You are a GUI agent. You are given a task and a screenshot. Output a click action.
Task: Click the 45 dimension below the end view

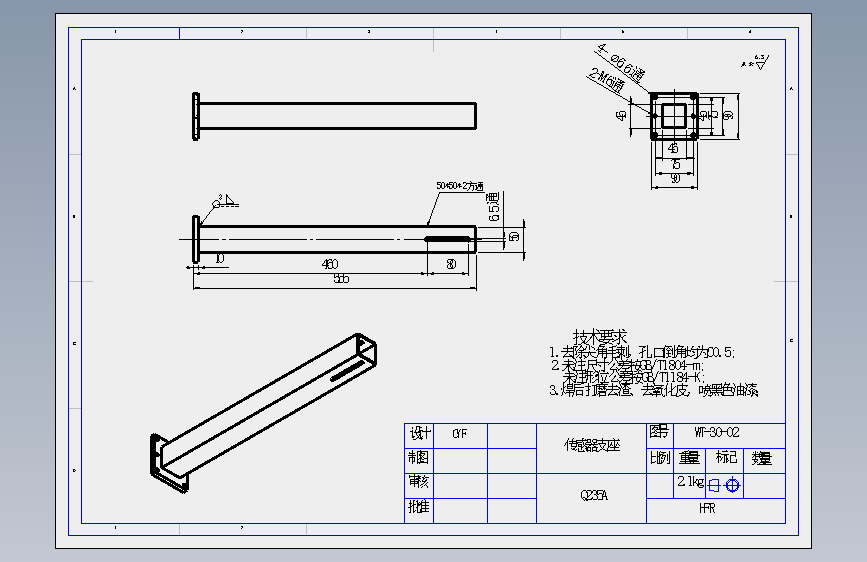[x=673, y=148]
